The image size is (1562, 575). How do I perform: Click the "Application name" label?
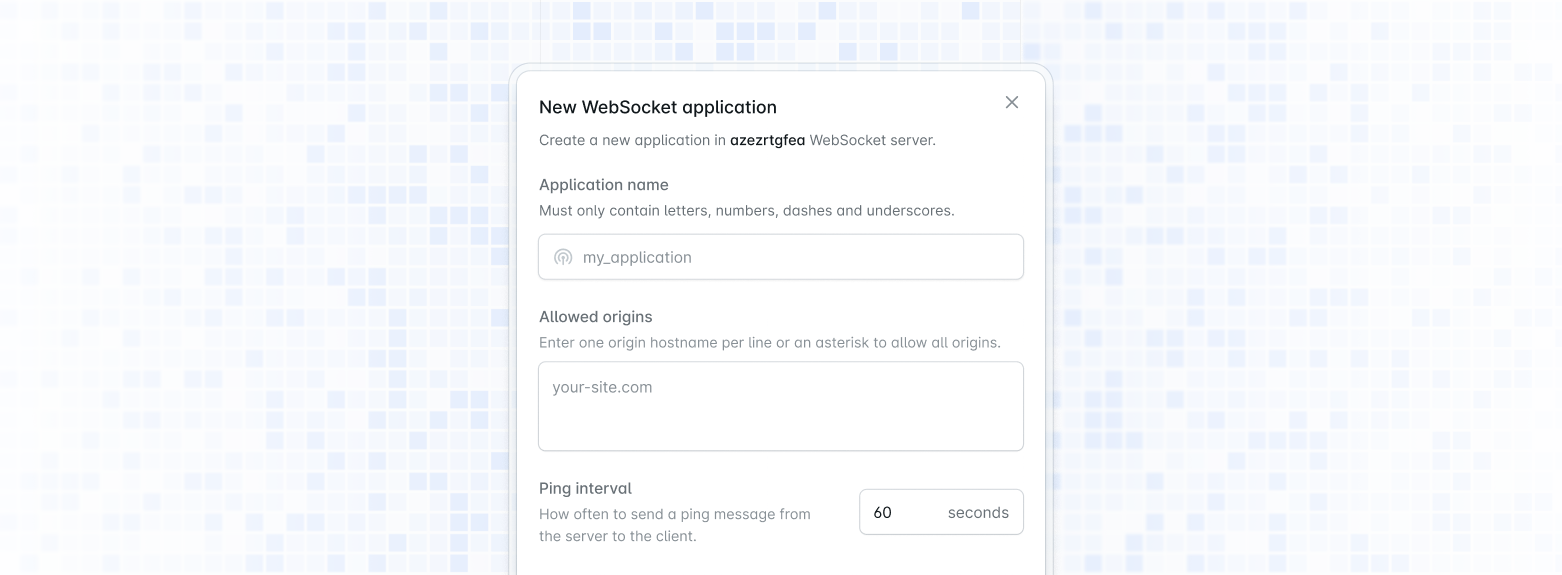point(603,184)
